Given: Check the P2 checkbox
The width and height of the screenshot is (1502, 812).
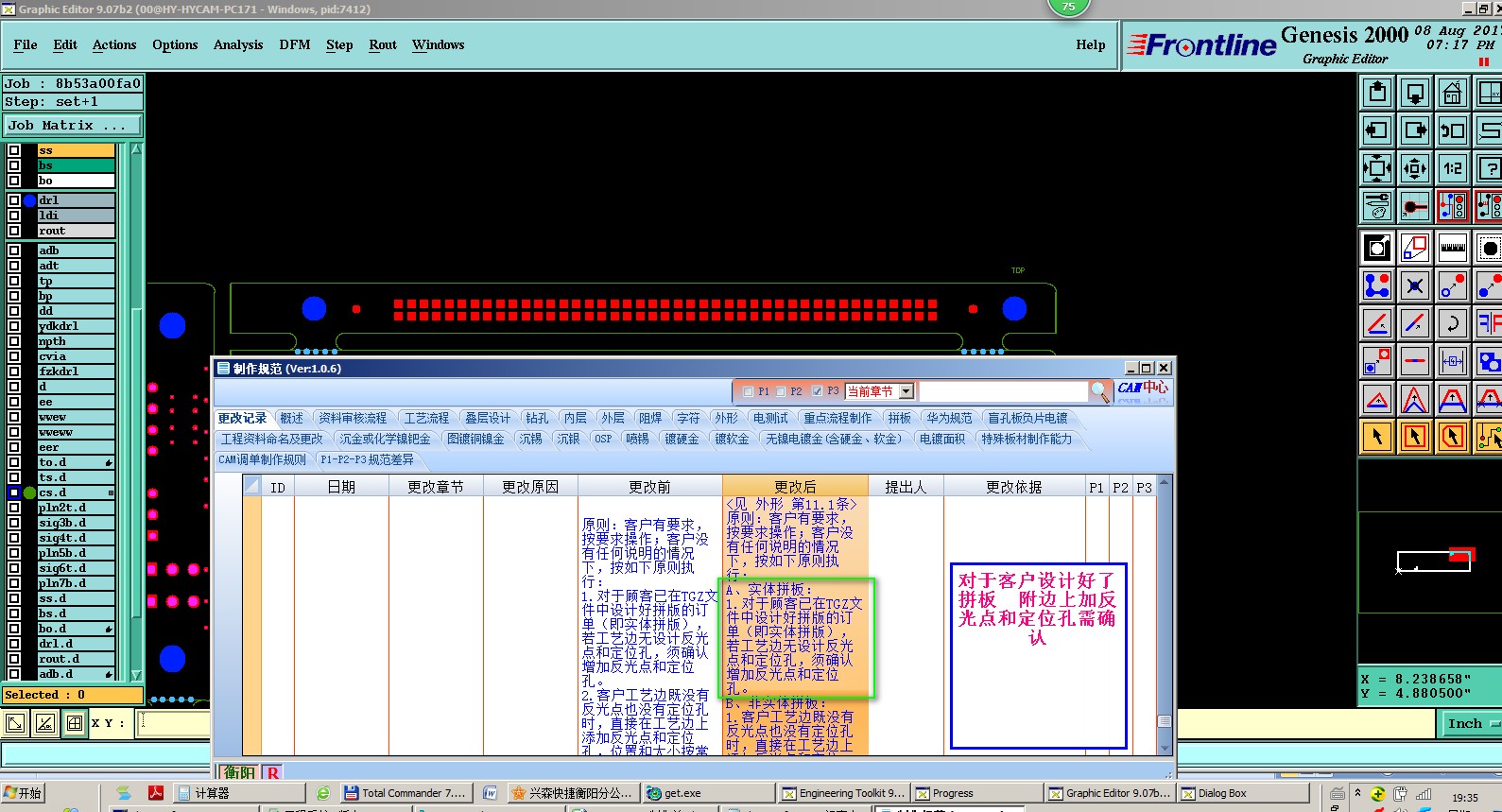Looking at the screenshot, I should pyautogui.click(x=781, y=391).
